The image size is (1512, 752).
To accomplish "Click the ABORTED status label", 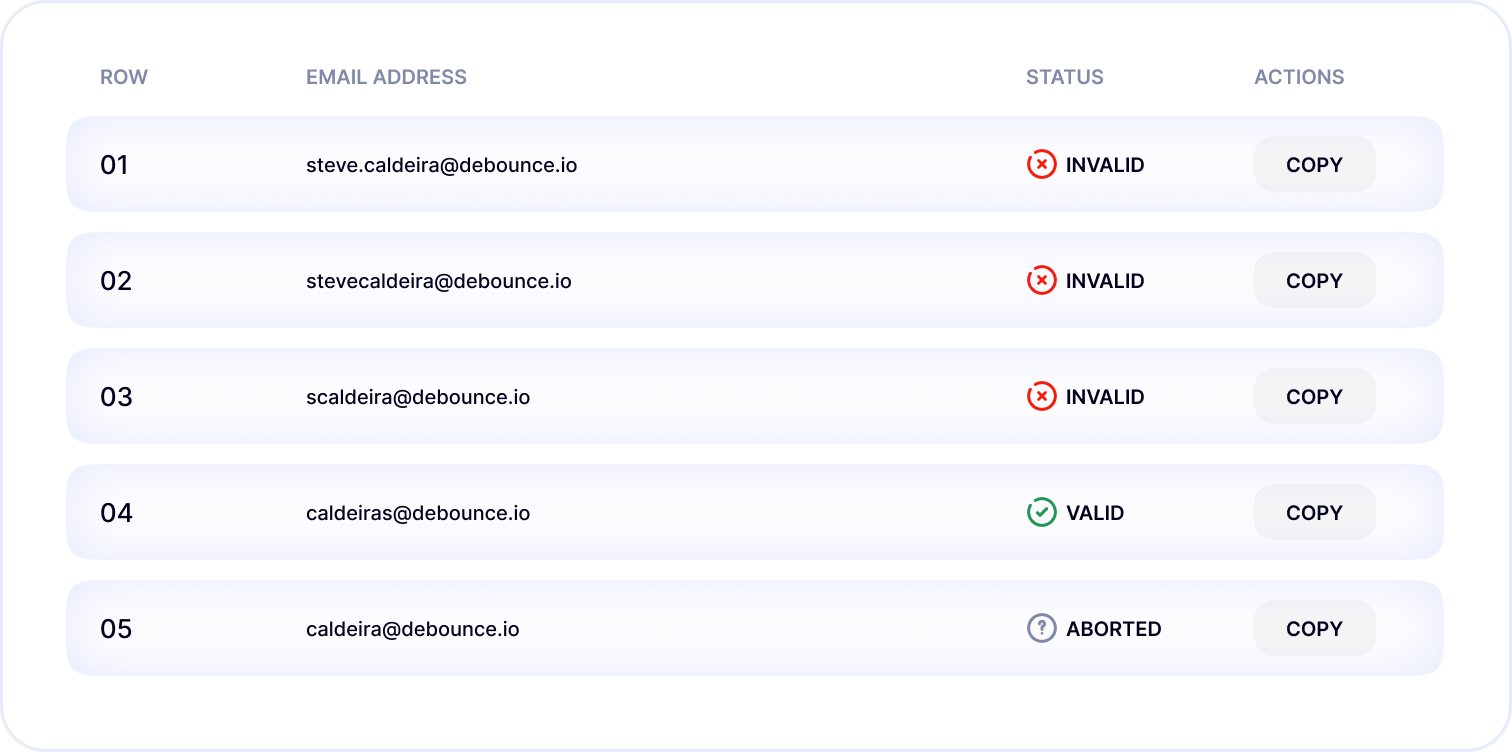I will tap(1113, 629).
